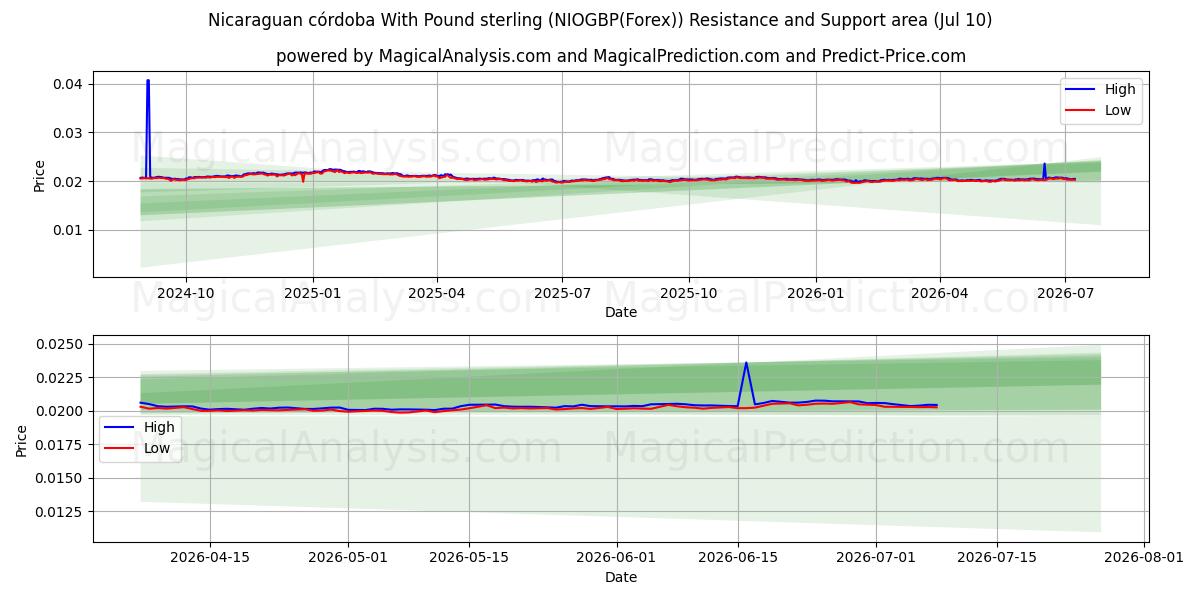Click the upper chart x-axis label 2024-10
Viewport: 1200px width, 600px height.
coord(185,293)
